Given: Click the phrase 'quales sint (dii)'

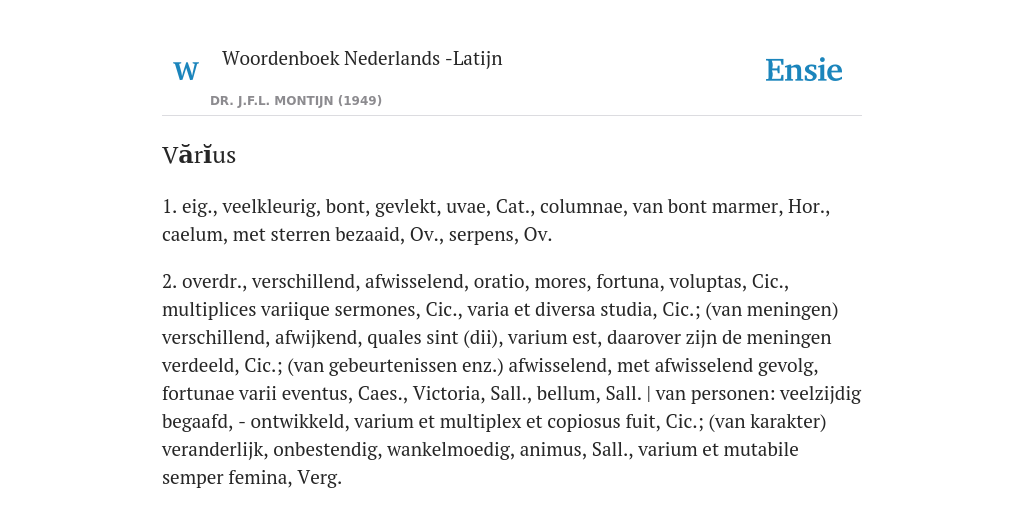Looking at the screenshot, I should click(432, 338).
